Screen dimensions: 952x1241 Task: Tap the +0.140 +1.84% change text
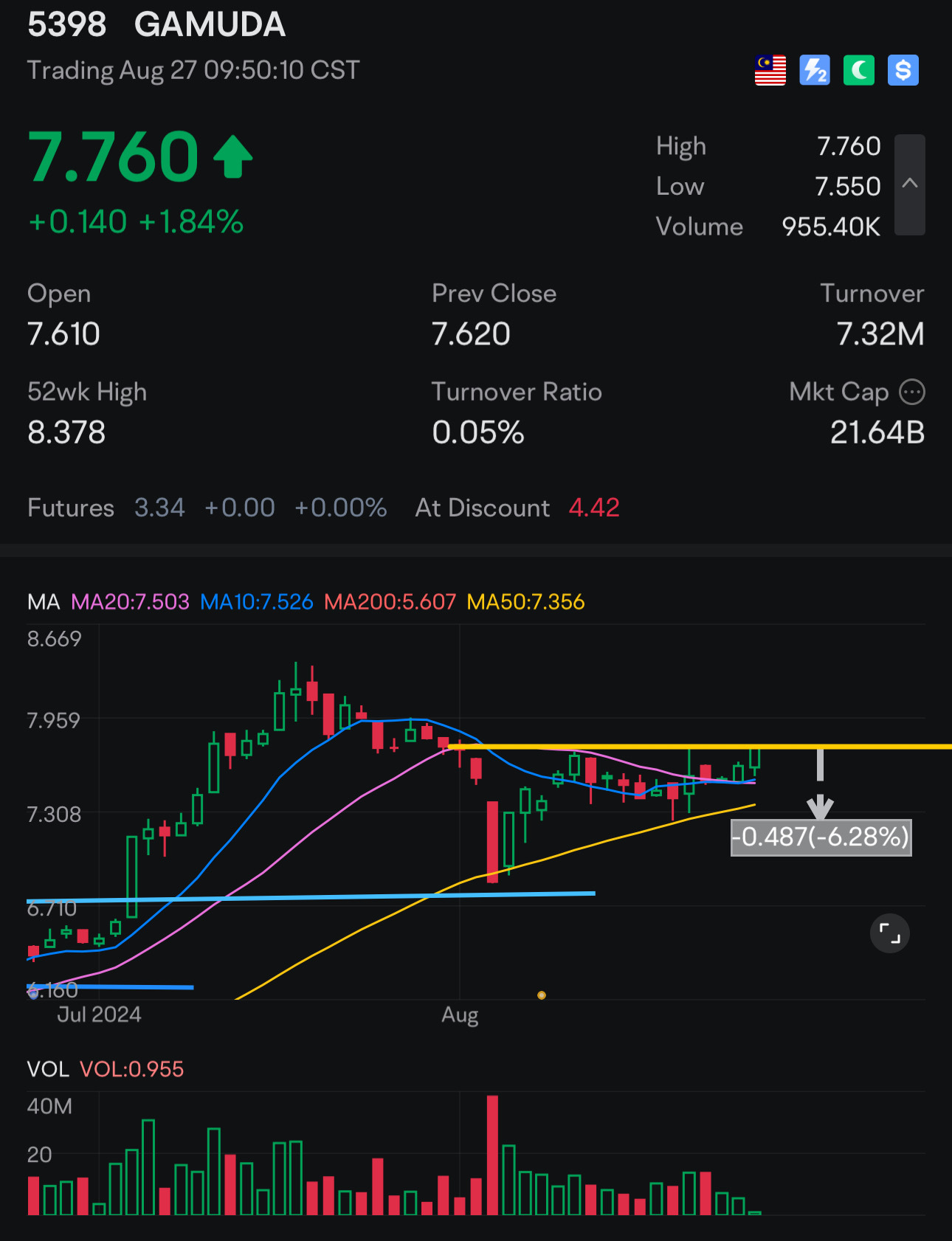(136, 221)
